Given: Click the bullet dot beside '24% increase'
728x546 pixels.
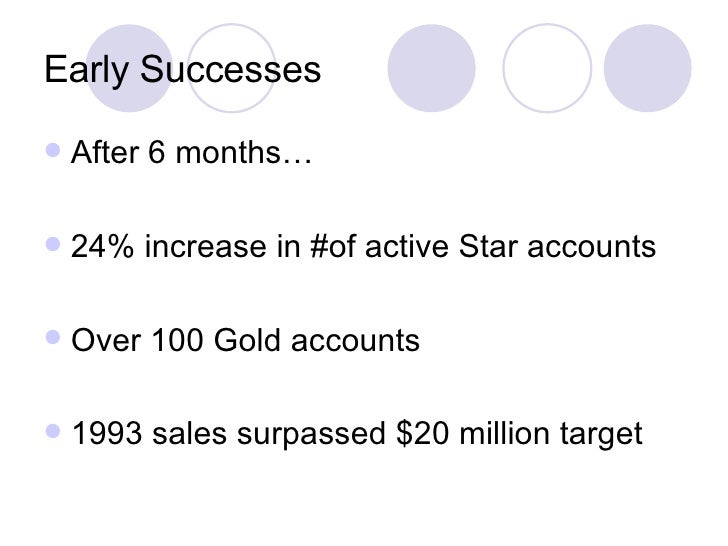Looking at the screenshot, I should click(x=53, y=244).
